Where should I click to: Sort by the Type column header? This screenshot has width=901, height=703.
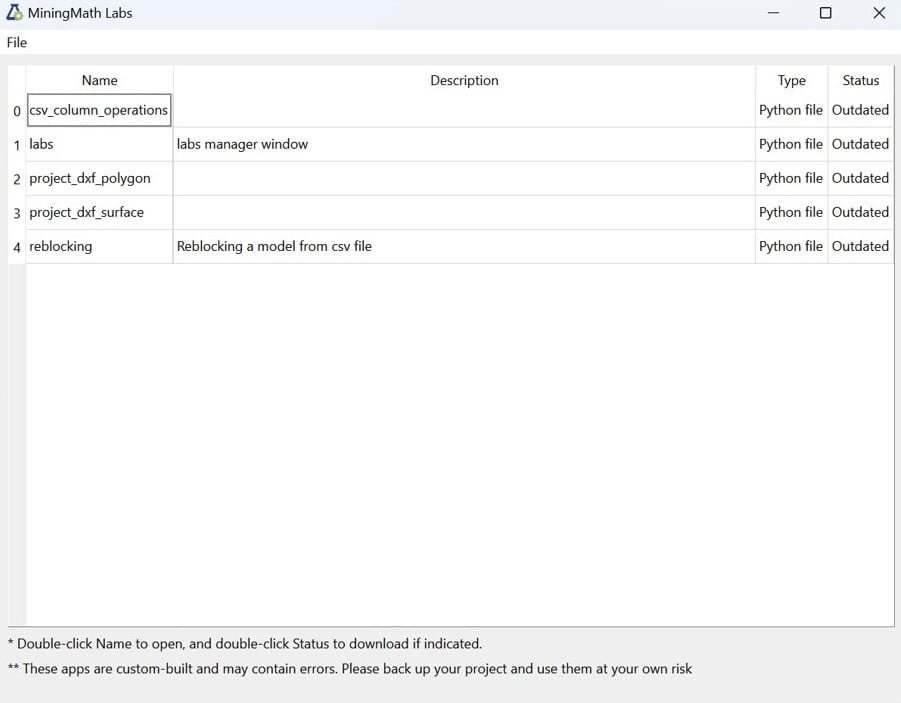[791, 80]
